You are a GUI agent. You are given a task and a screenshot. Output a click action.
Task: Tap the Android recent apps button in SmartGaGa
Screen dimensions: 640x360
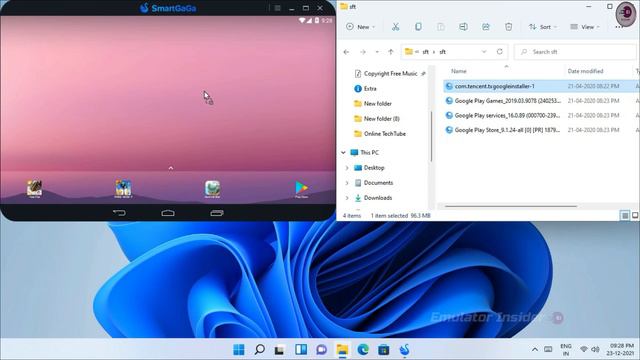coord(217,213)
